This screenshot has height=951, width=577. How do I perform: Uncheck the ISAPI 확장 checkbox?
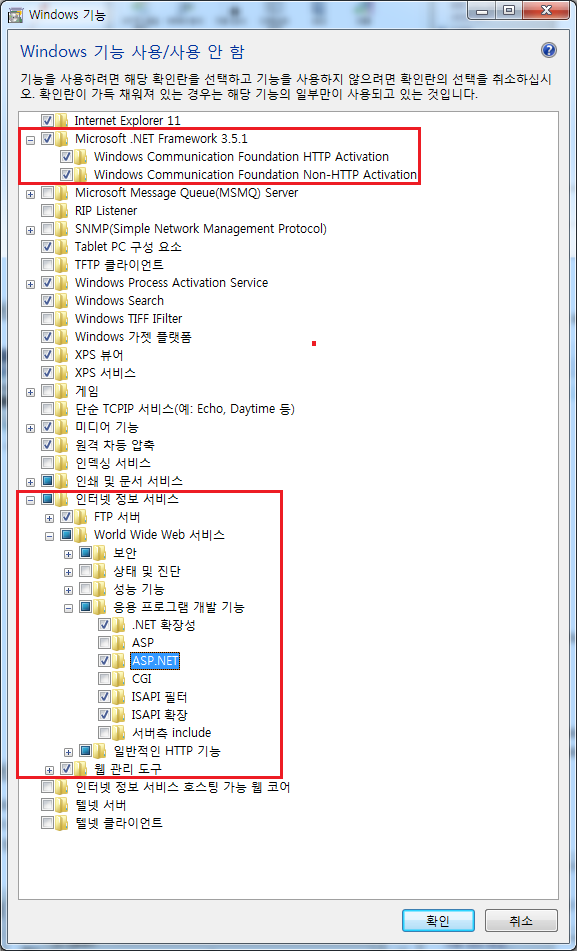[x=104, y=714]
